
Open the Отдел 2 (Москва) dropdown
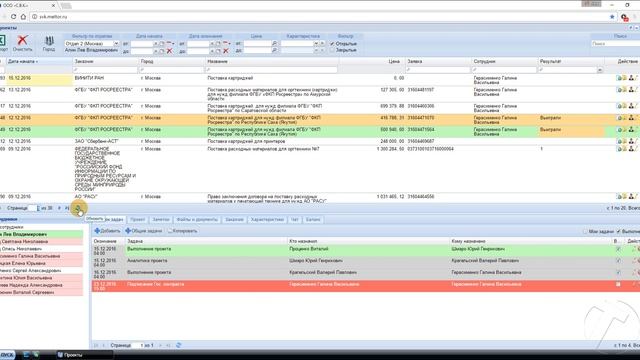[116, 43]
